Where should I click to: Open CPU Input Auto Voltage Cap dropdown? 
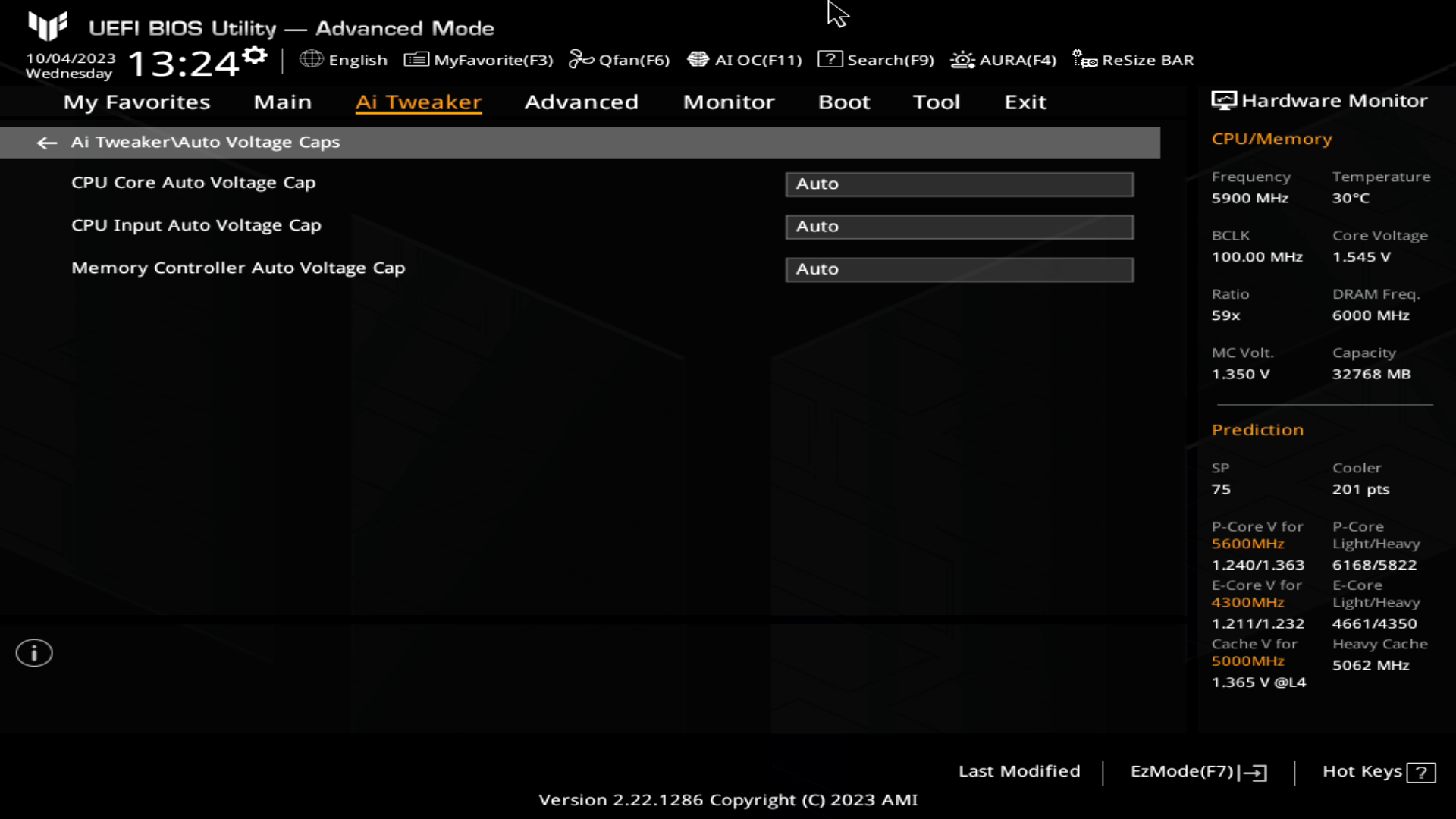pos(959,227)
